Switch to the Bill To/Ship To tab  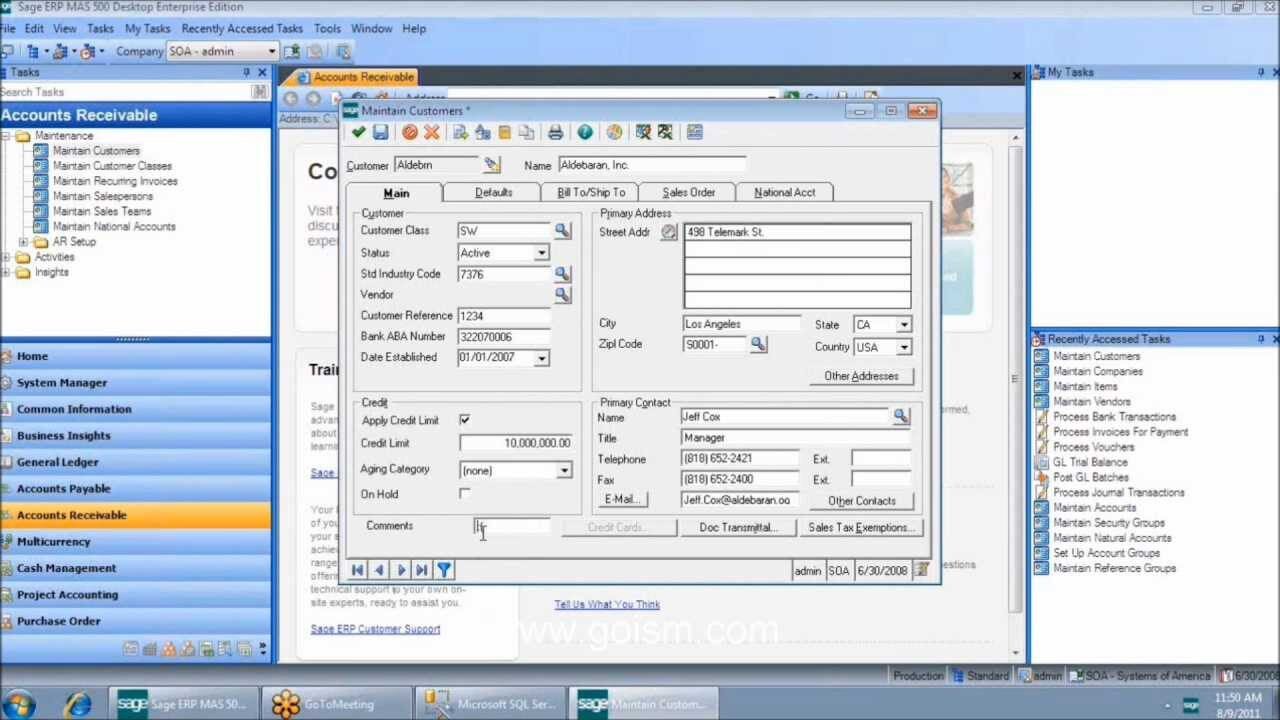click(590, 192)
